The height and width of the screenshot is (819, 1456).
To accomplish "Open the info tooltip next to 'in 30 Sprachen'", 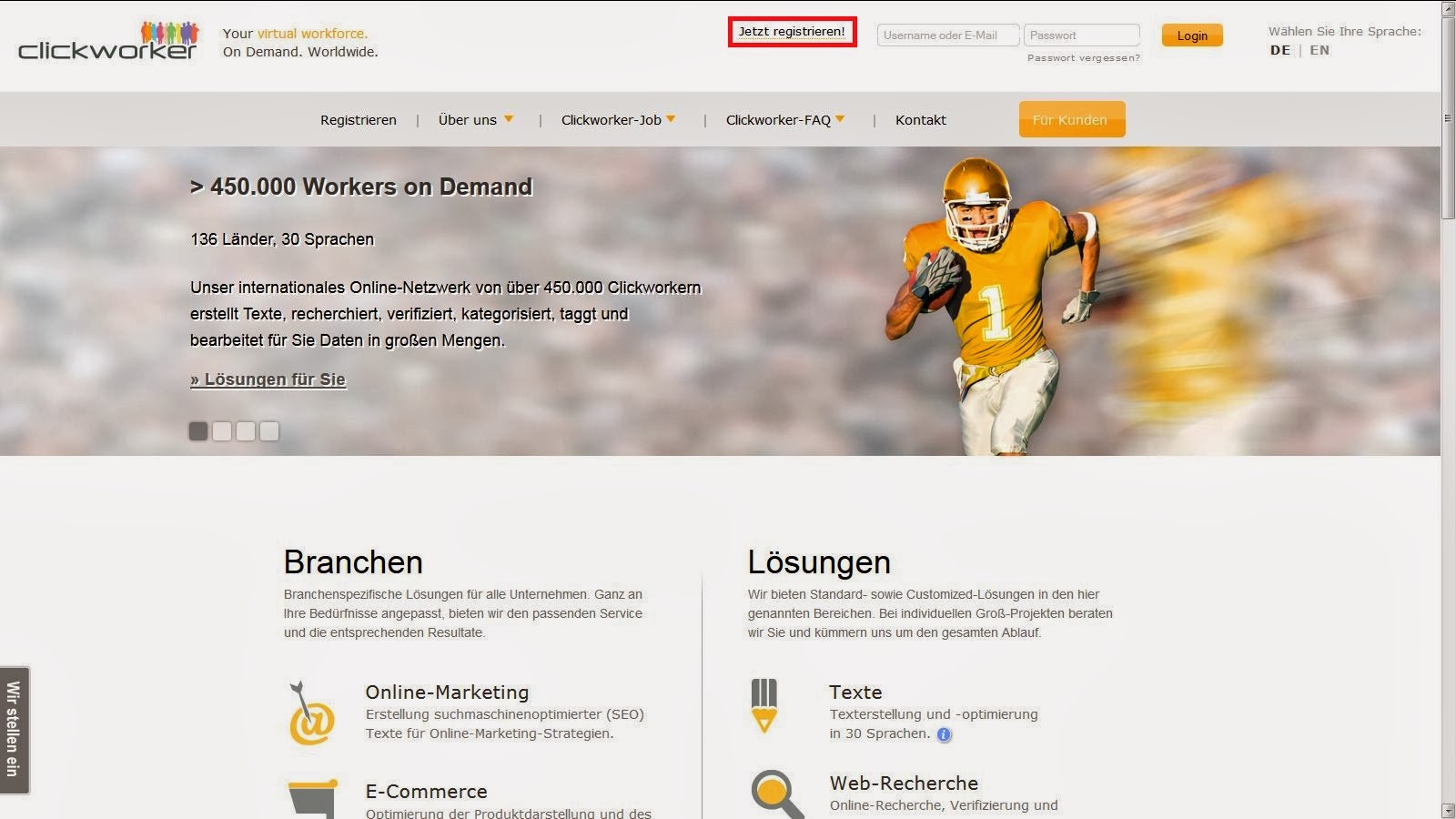I will click(944, 733).
